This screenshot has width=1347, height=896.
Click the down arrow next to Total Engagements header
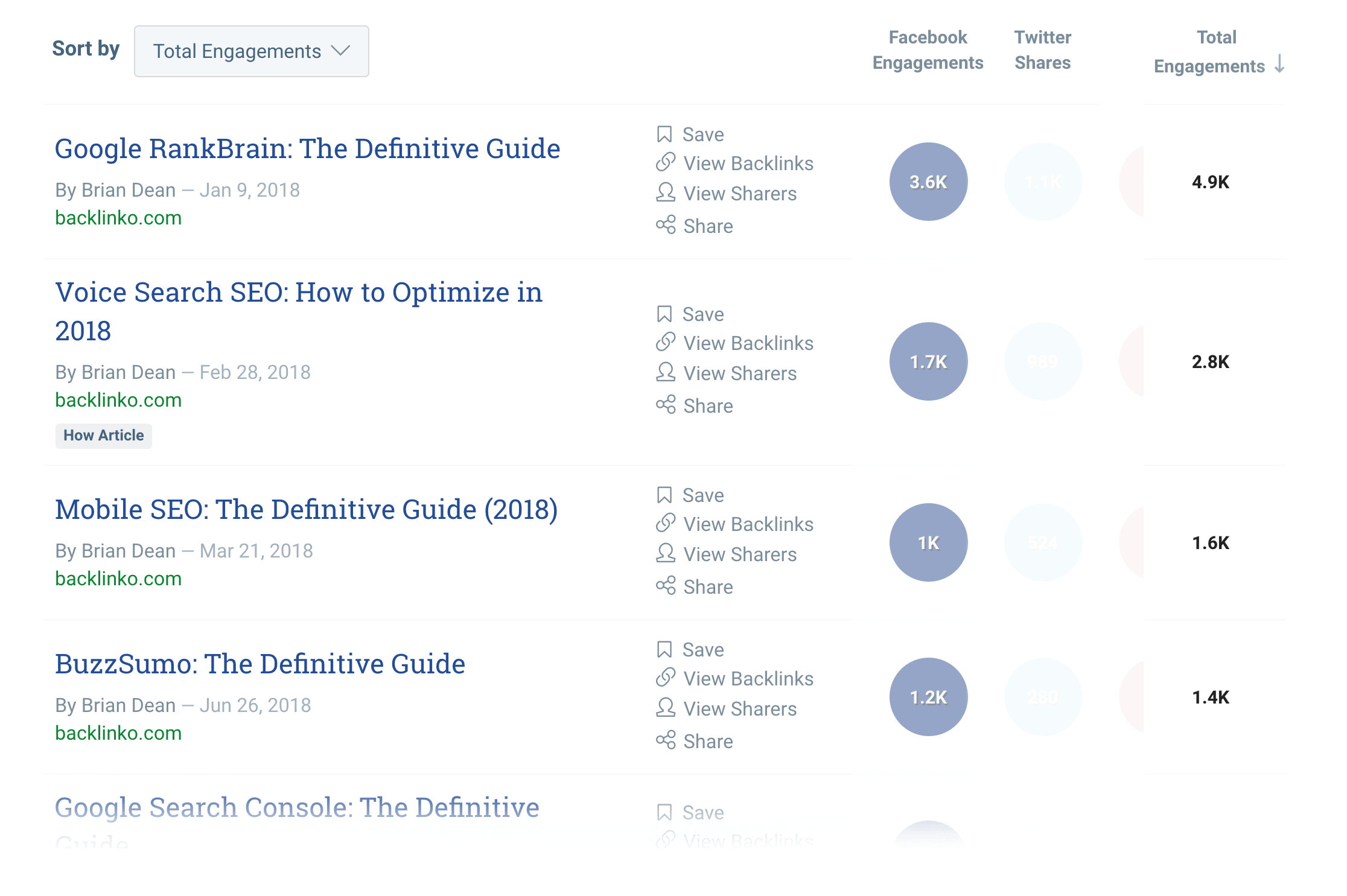pos(1279,63)
